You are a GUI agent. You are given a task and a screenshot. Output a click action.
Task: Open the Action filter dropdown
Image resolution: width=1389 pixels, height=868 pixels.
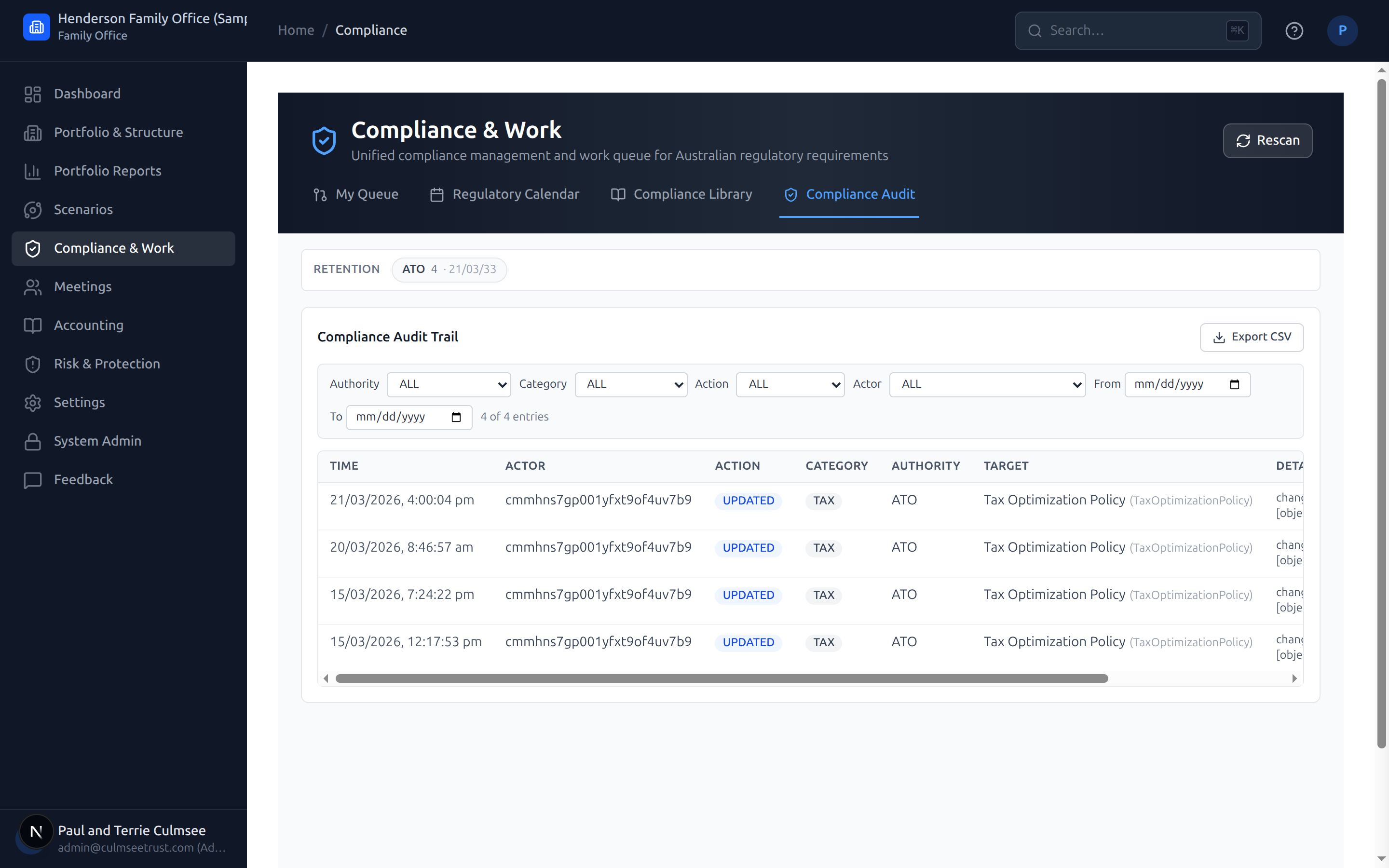click(x=790, y=384)
